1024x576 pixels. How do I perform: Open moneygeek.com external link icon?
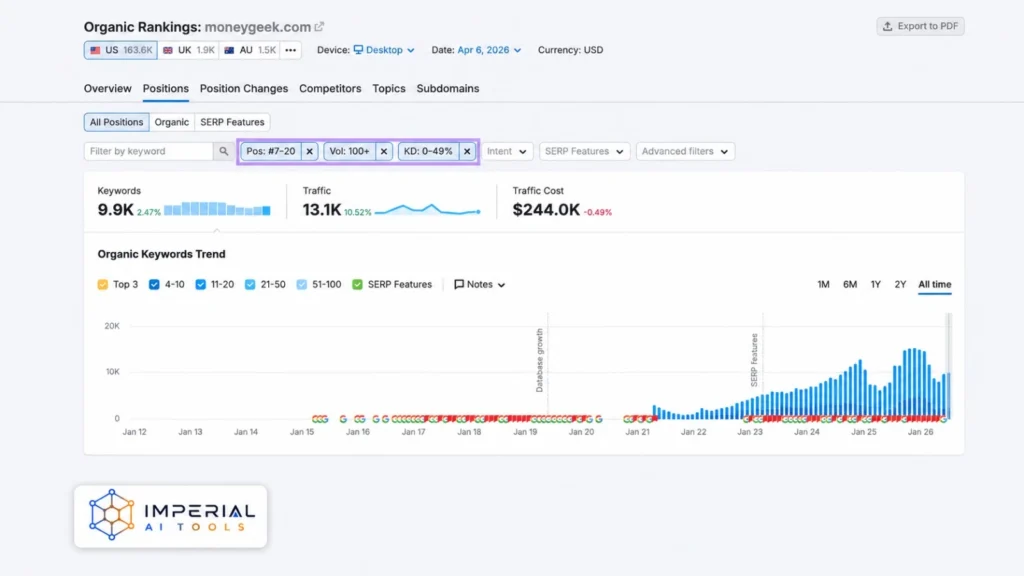click(319, 27)
